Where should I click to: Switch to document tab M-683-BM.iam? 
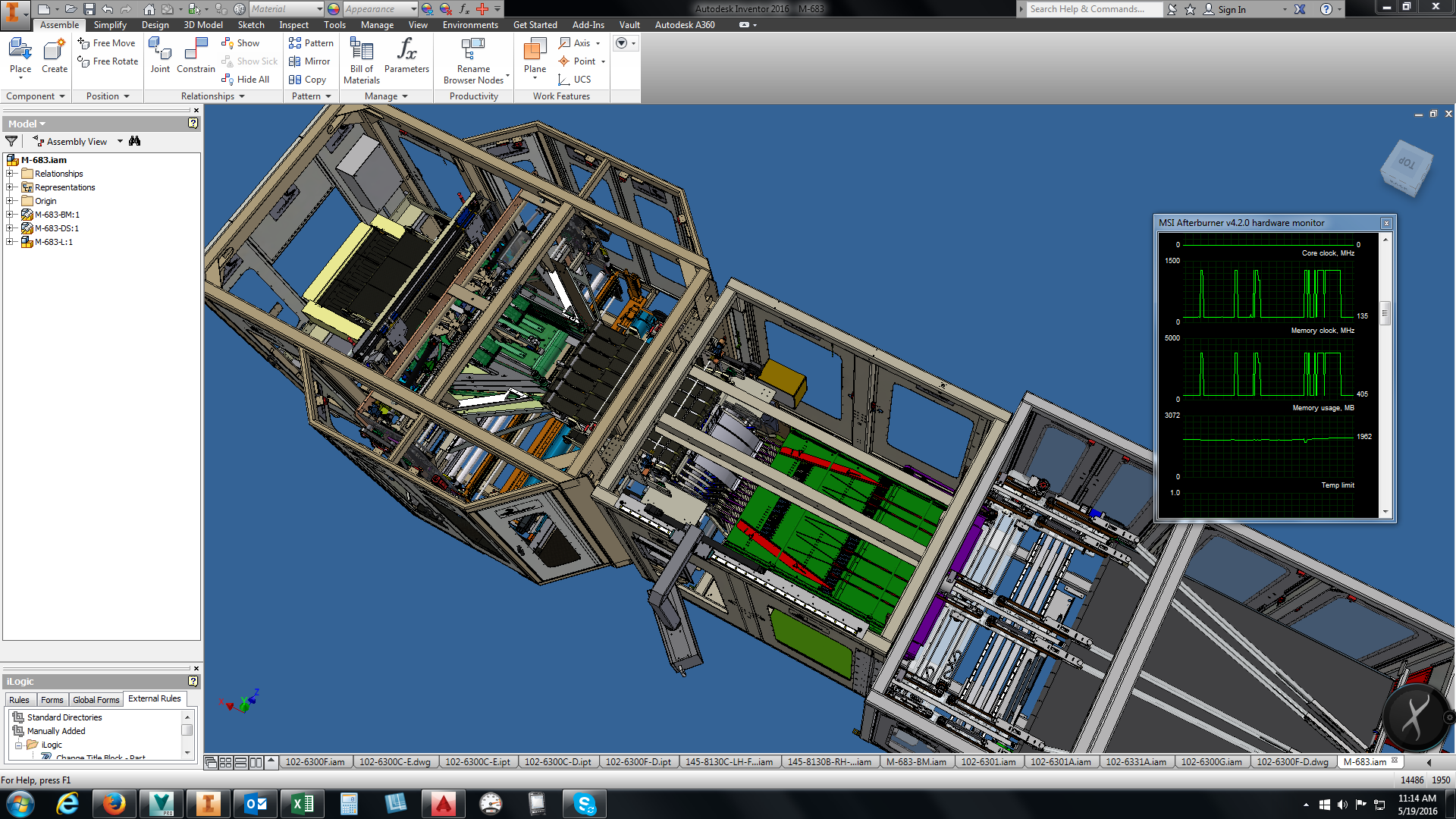click(x=915, y=762)
